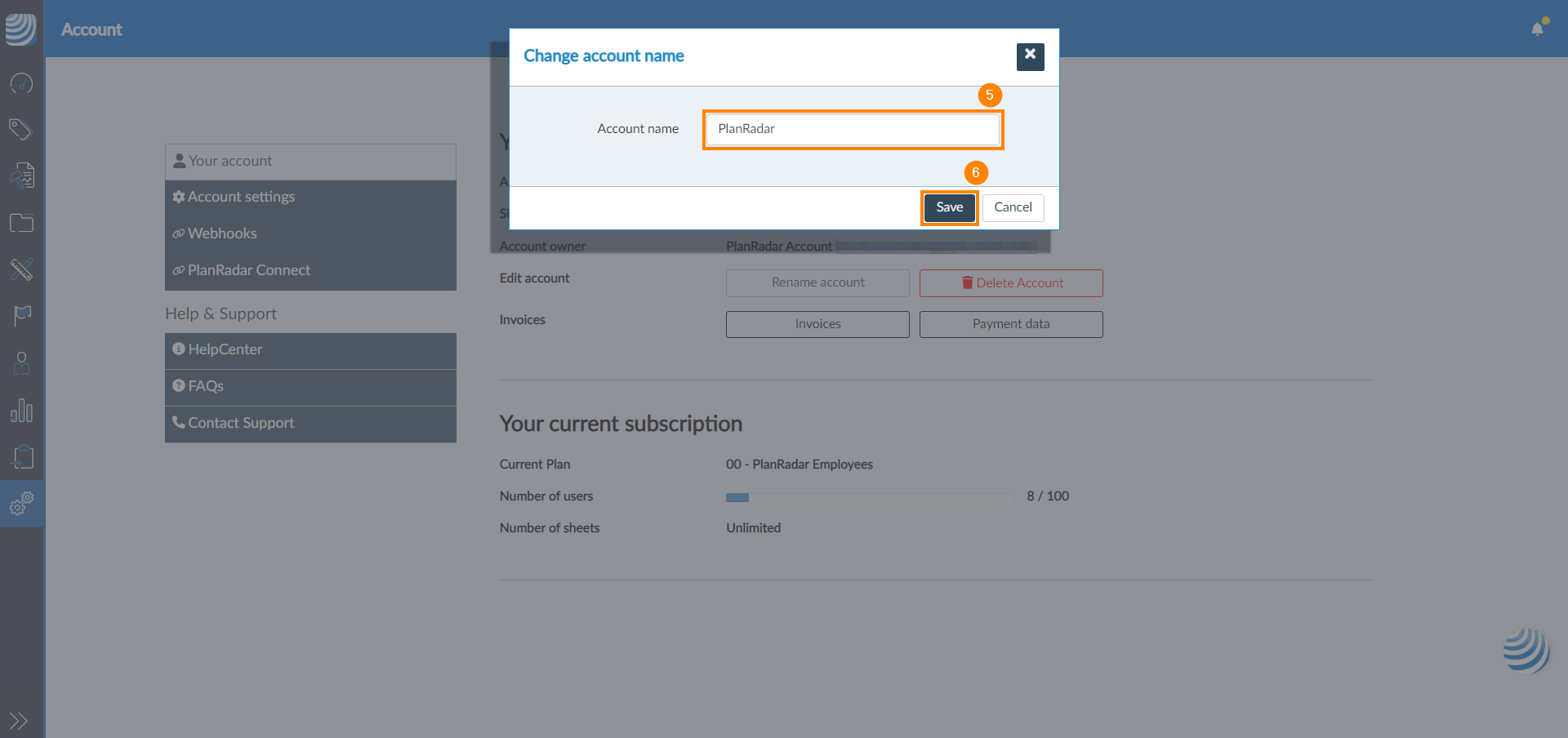Open the bar chart statistics icon
The height and width of the screenshot is (738, 1568).
(21, 411)
